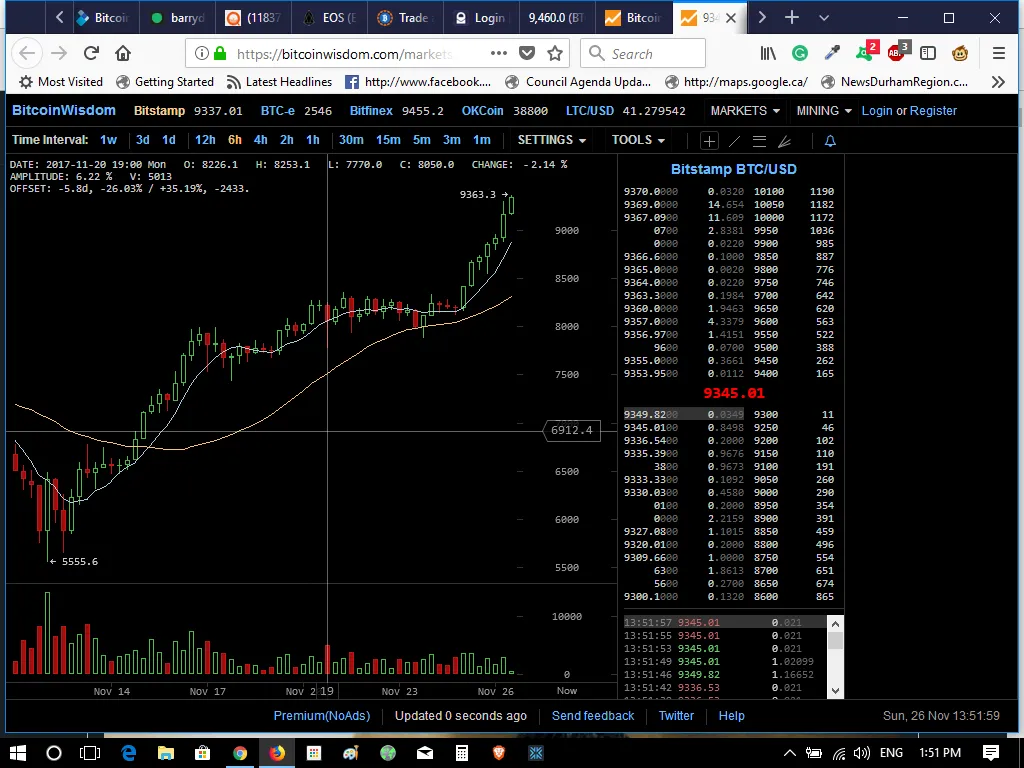This screenshot has height=768, width=1024.
Task: Open File Explorer from the taskbar
Action: [166, 753]
